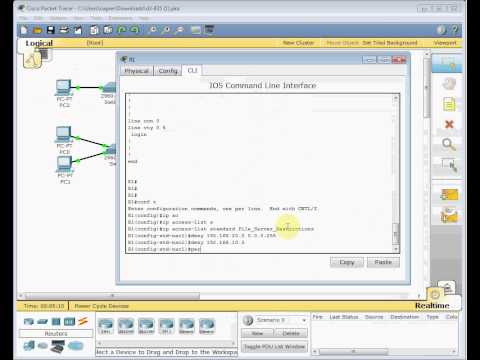This screenshot has height=360, width=480.
Task: Choose the Custom Made Devices category icon
Action: [x=57, y=347]
